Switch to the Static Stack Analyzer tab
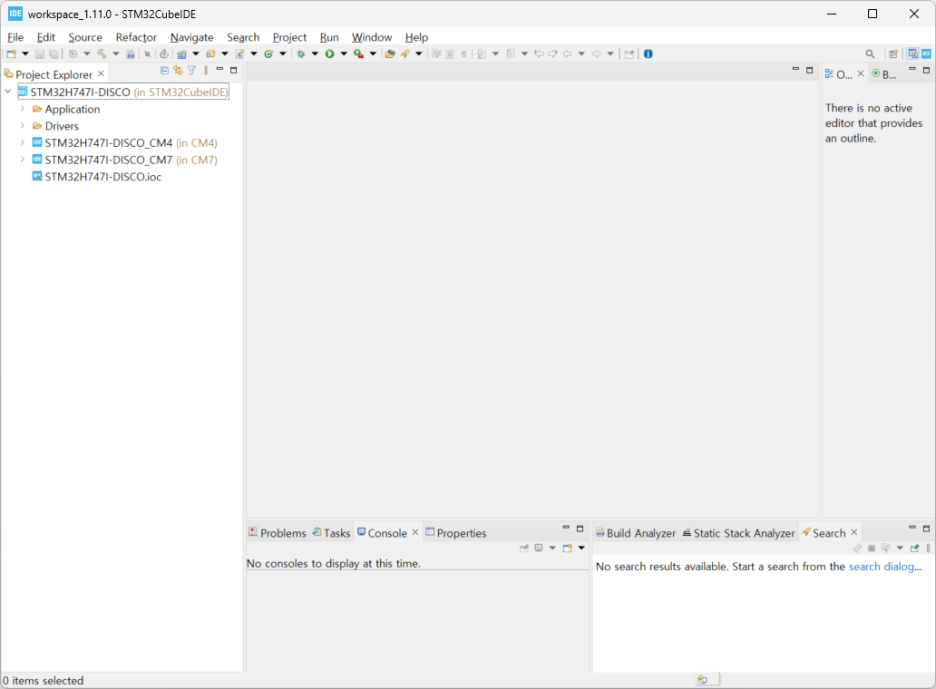The width and height of the screenshot is (936, 689). pyautogui.click(x=739, y=533)
